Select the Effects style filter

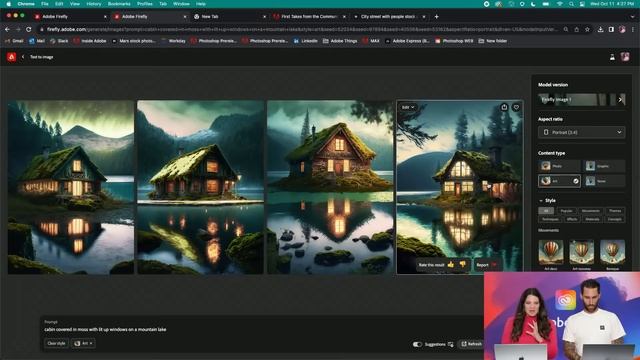click(572, 219)
